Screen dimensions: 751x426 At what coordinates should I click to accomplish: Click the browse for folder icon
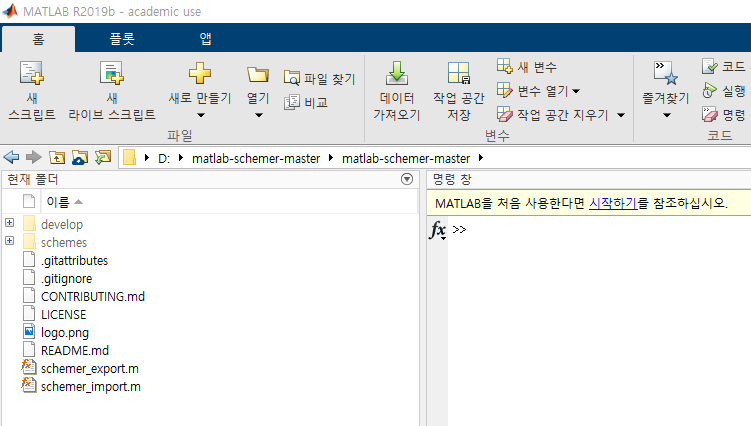click(x=80, y=157)
